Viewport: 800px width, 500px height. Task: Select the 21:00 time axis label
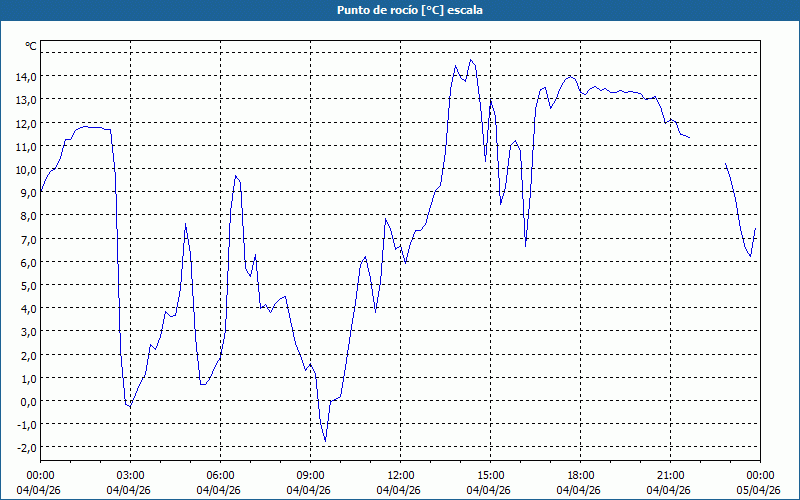(670, 475)
